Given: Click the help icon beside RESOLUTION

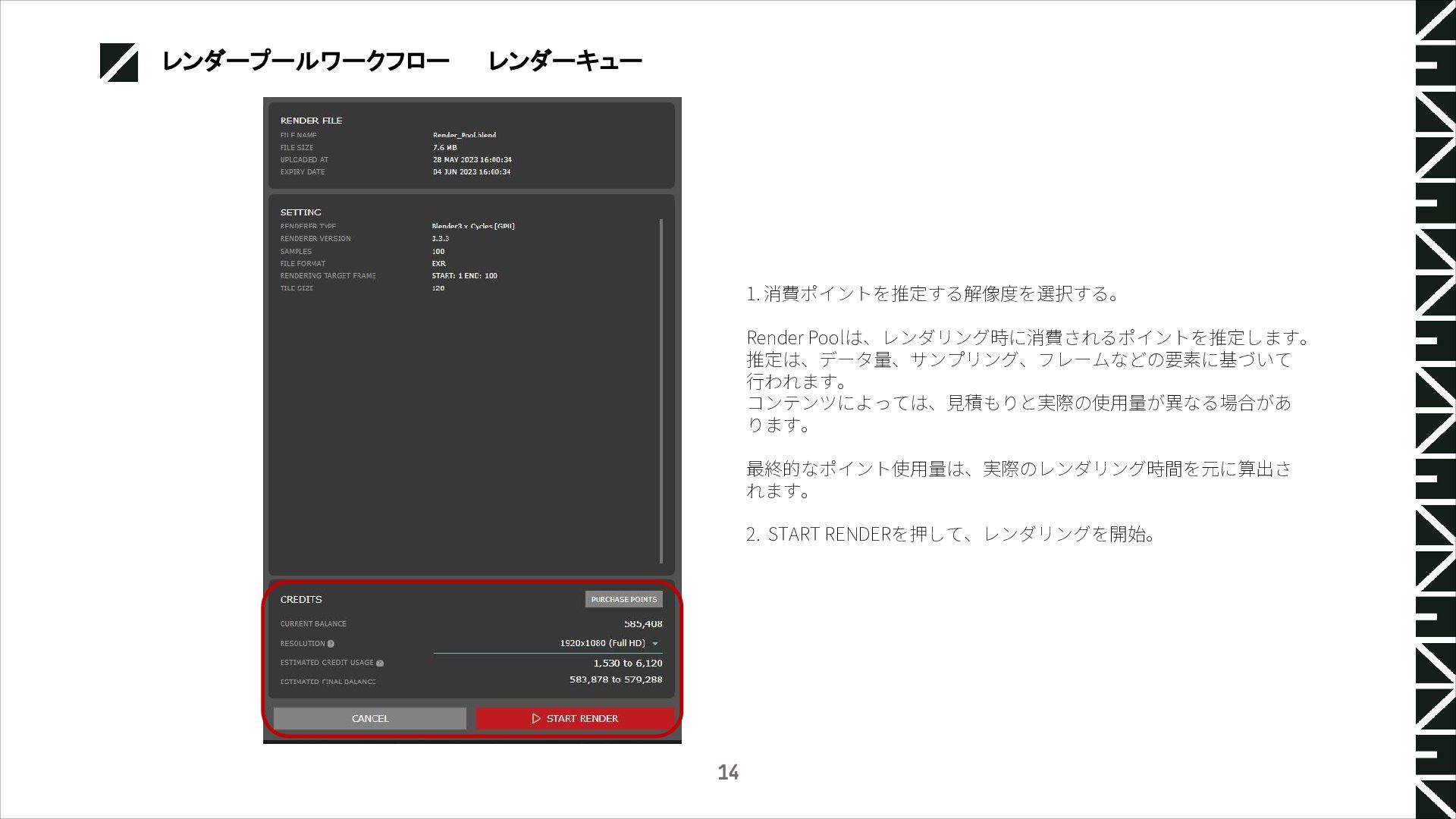Looking at the screenshot, I should [x=331, y=644].
